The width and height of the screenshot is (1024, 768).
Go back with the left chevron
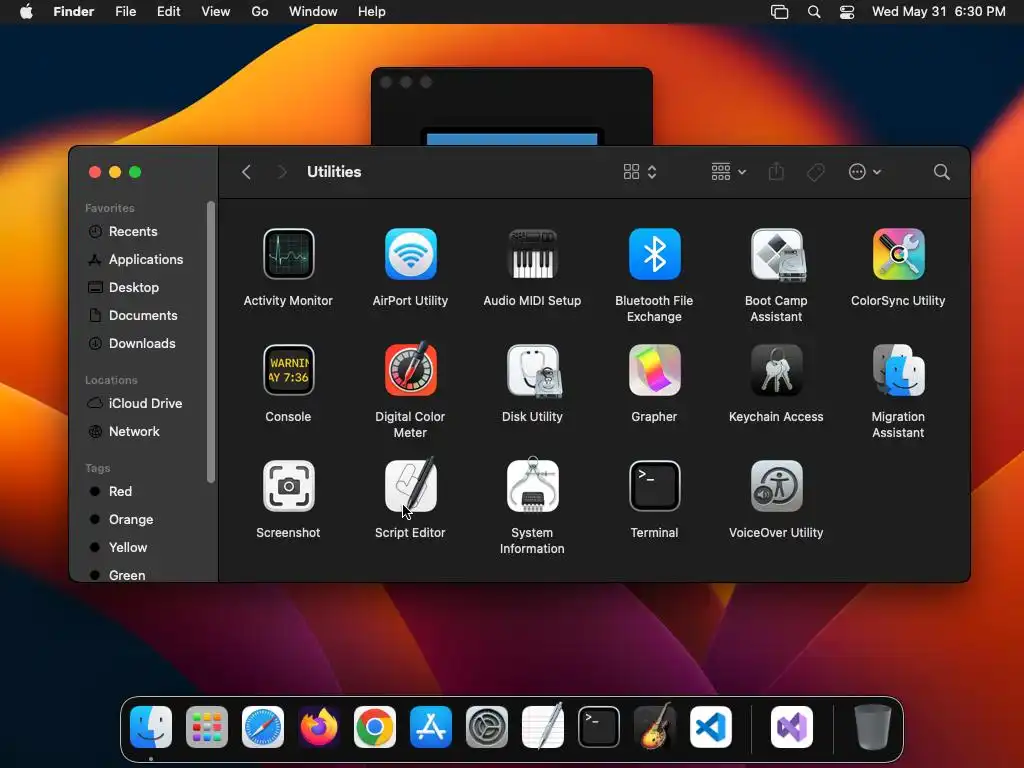pyautogui.click(x=246, y=172)
